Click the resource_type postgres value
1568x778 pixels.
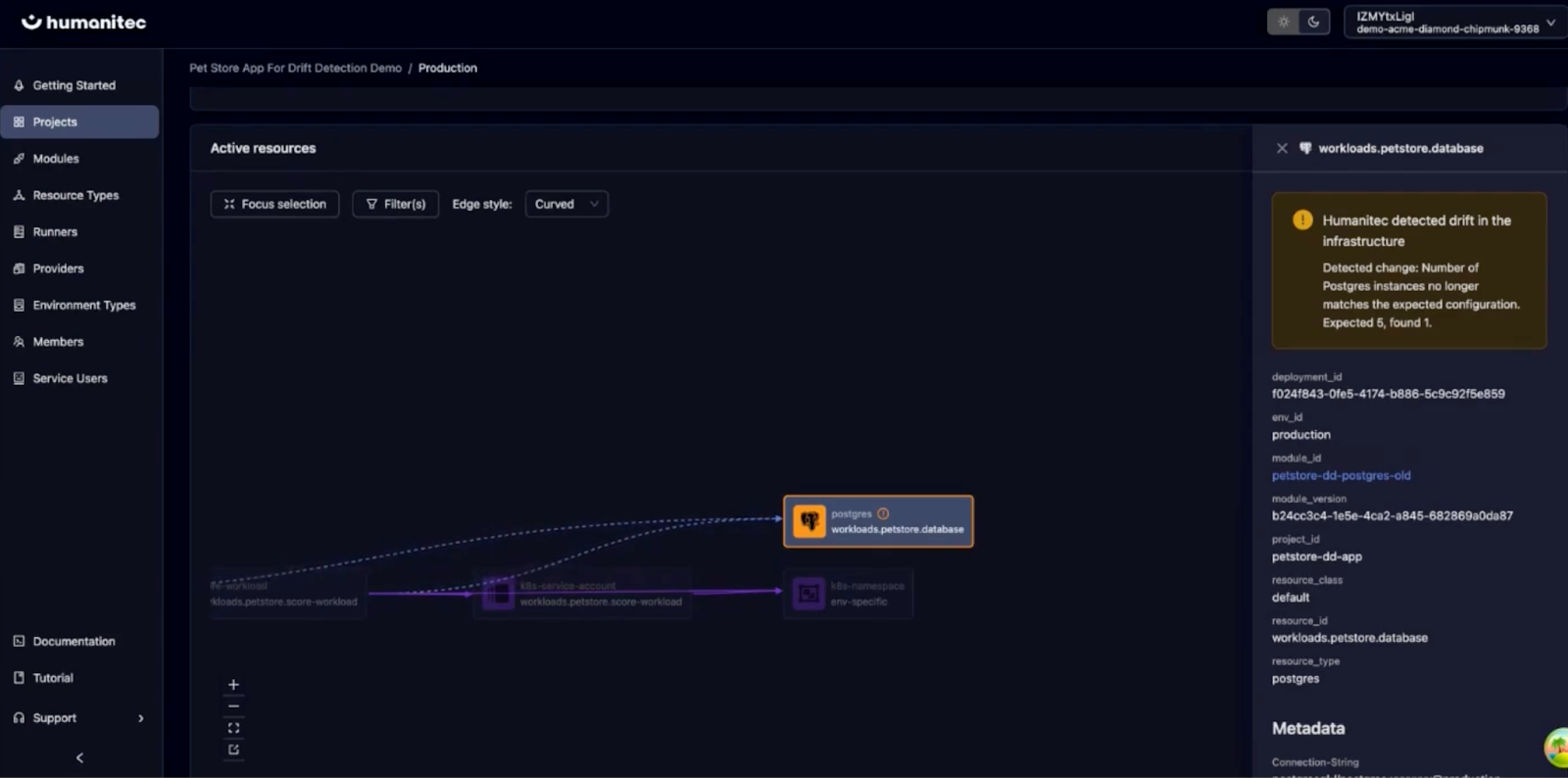coord(1296,679)
